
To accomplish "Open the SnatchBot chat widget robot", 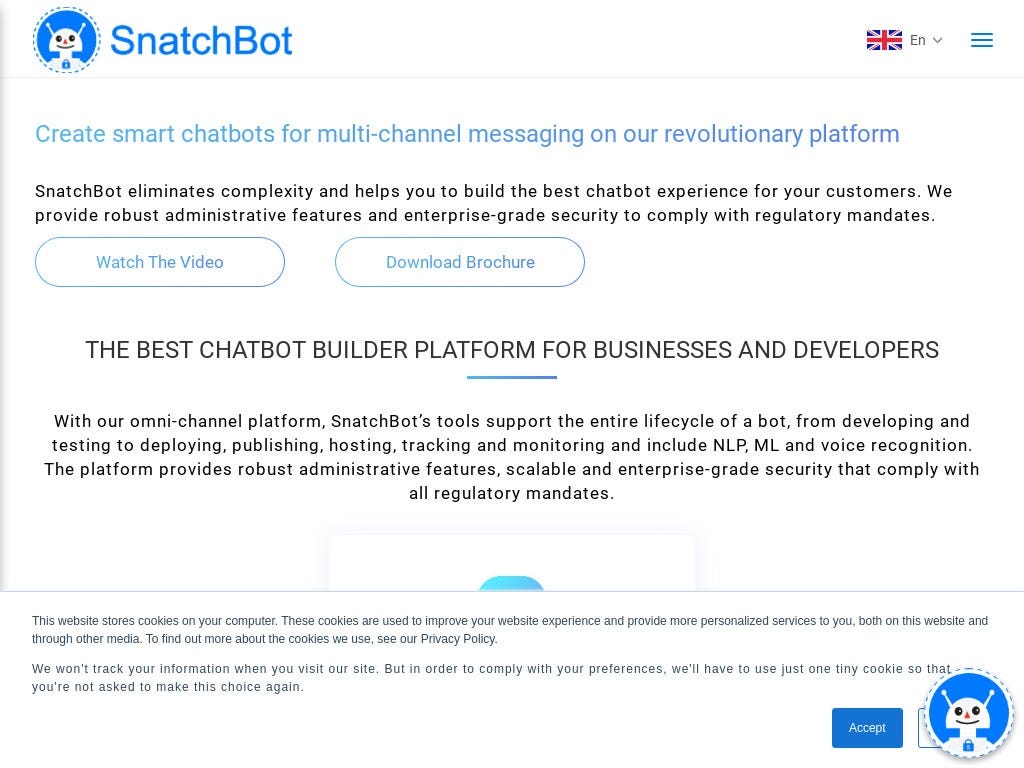I will (x=968, y=713).
